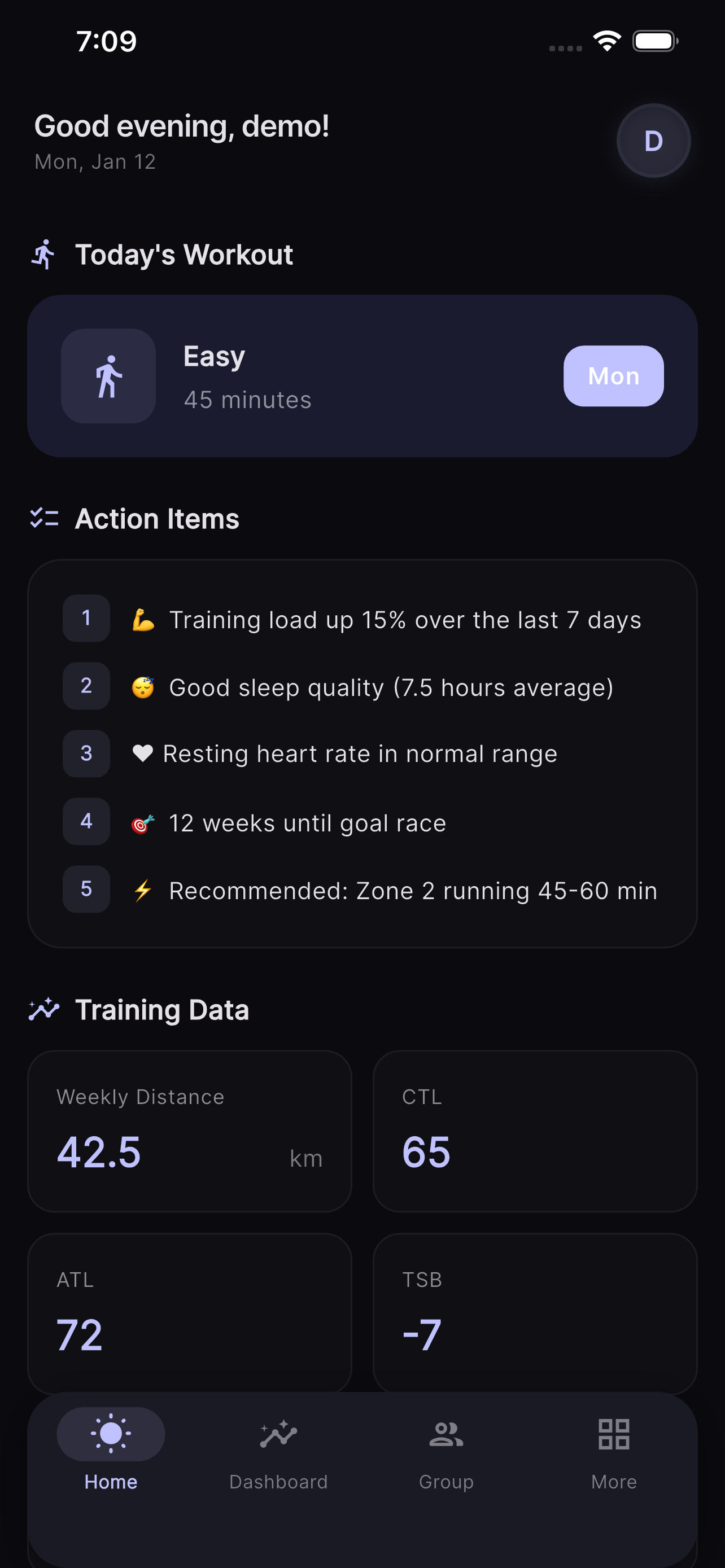The width and height of the screenshot is (725, 1568).
Task: Select the TSB value card
Action: pos(535,1312)
